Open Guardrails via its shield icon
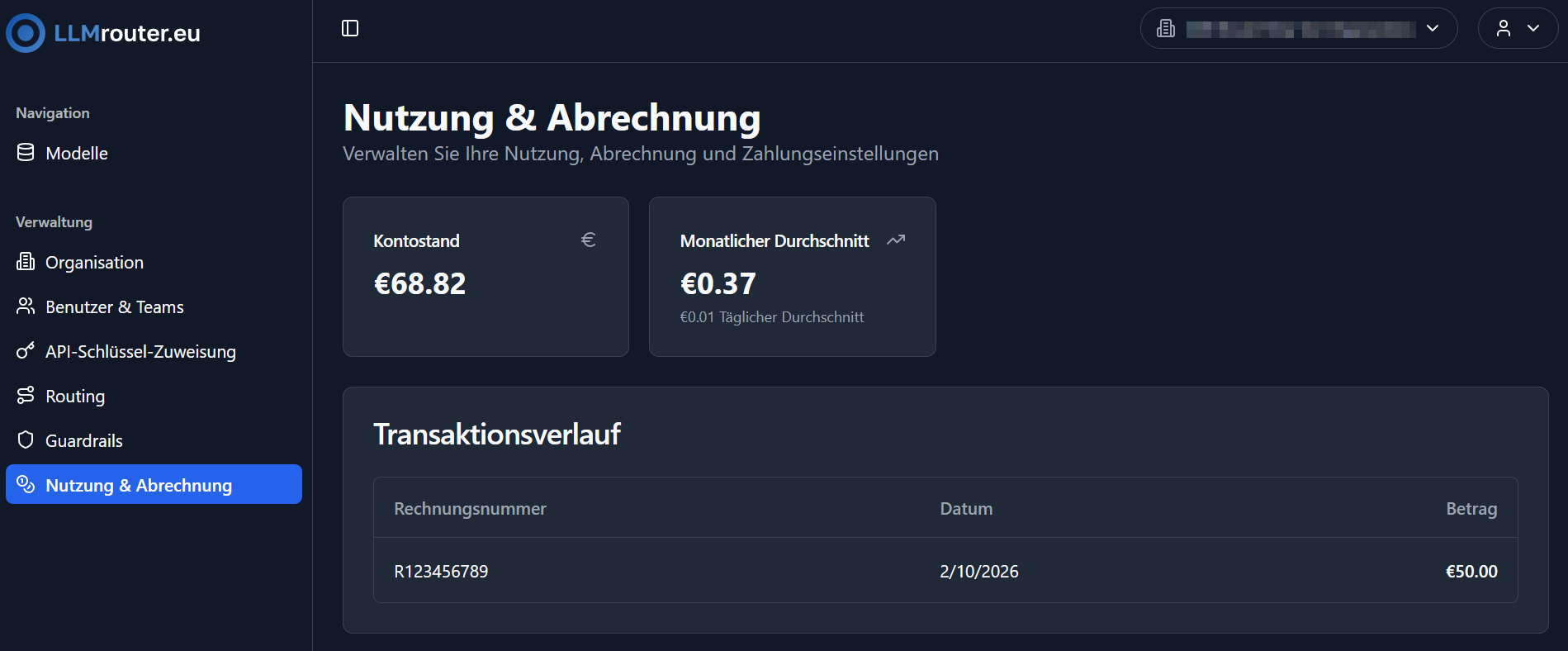This screenshot has height=651, width=1568. (25, 440)
